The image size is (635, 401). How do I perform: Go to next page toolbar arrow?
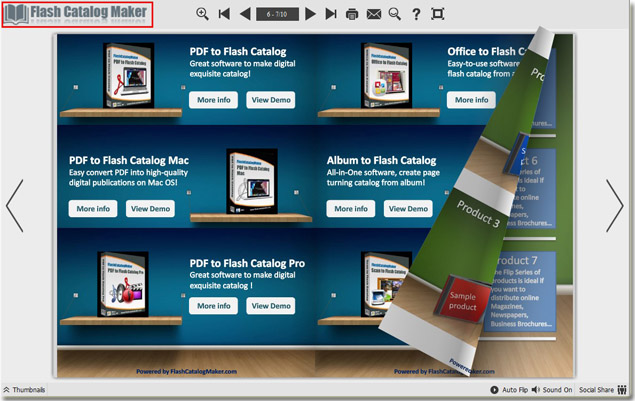click(310, 14)
